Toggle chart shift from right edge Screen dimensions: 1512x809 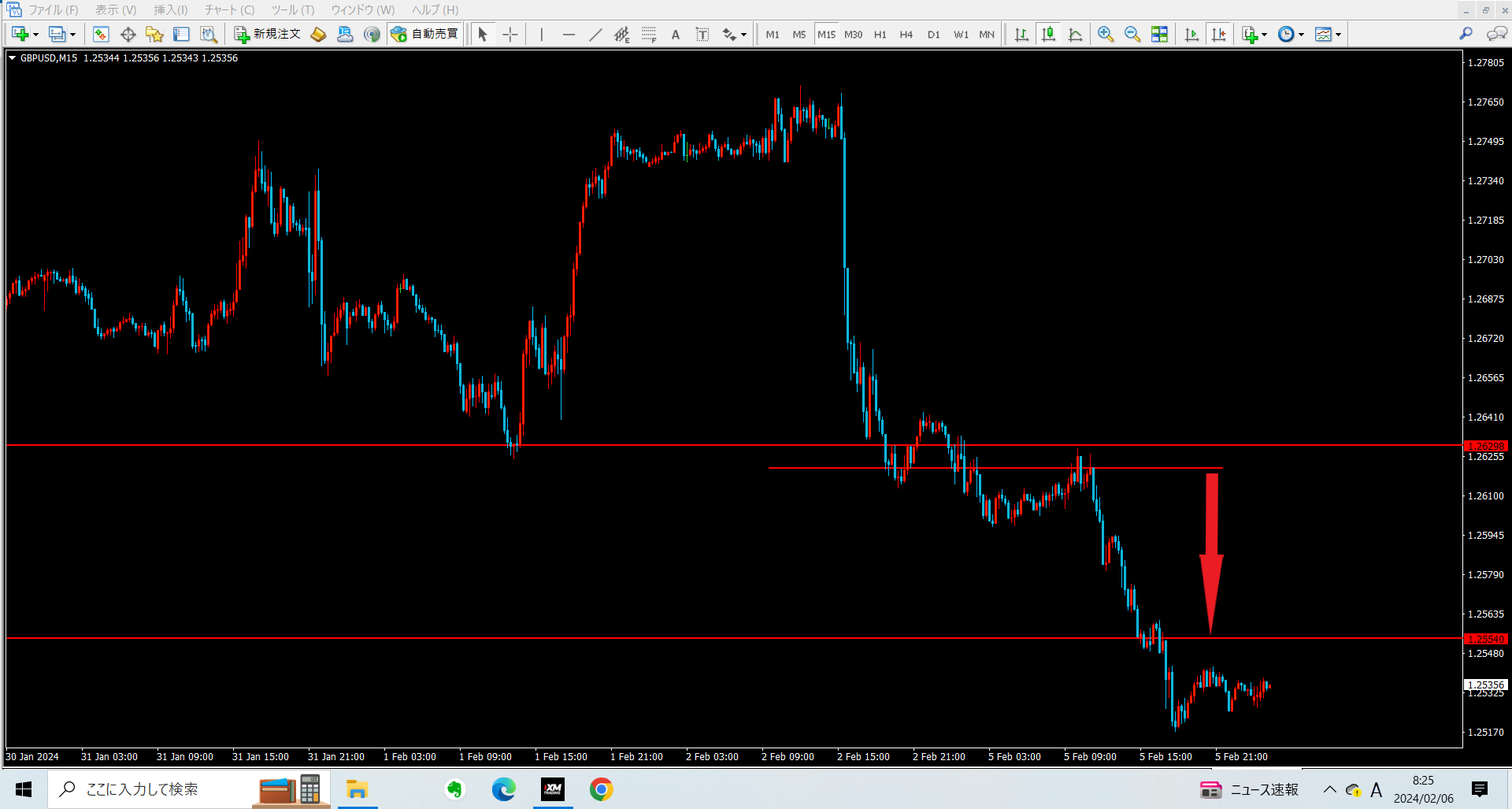(x=1218, y=34)
